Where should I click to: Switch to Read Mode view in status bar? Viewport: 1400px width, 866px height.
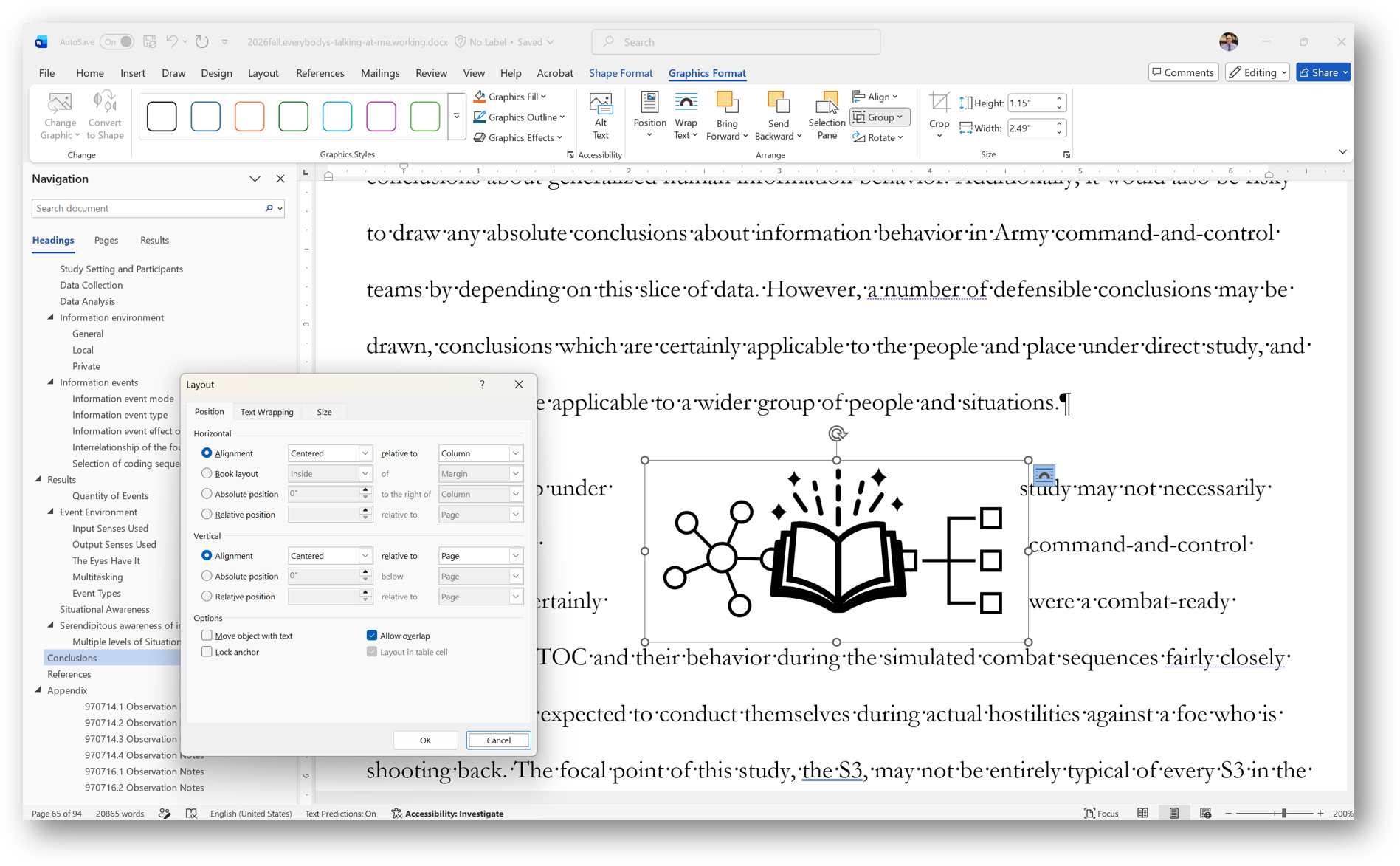pyautogui.click(x=1142, y=813)
